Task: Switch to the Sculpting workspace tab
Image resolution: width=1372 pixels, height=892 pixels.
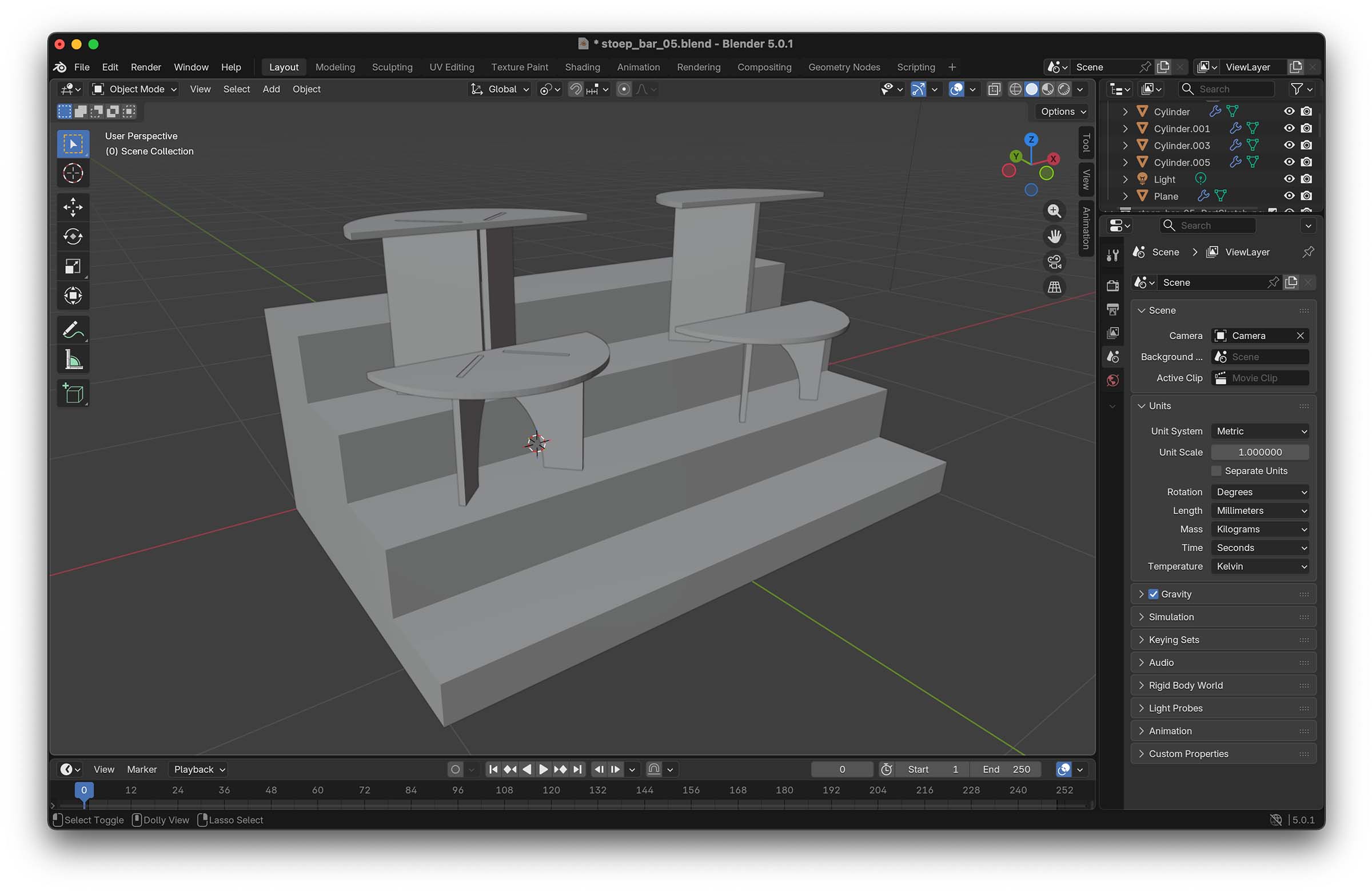Action: [x=392, y=67]
